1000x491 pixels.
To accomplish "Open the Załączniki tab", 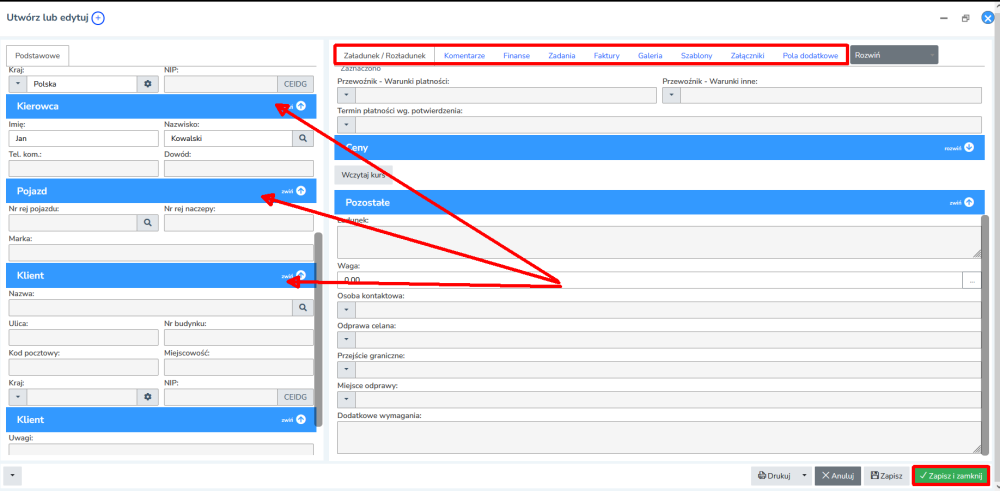I will point(747,55).
